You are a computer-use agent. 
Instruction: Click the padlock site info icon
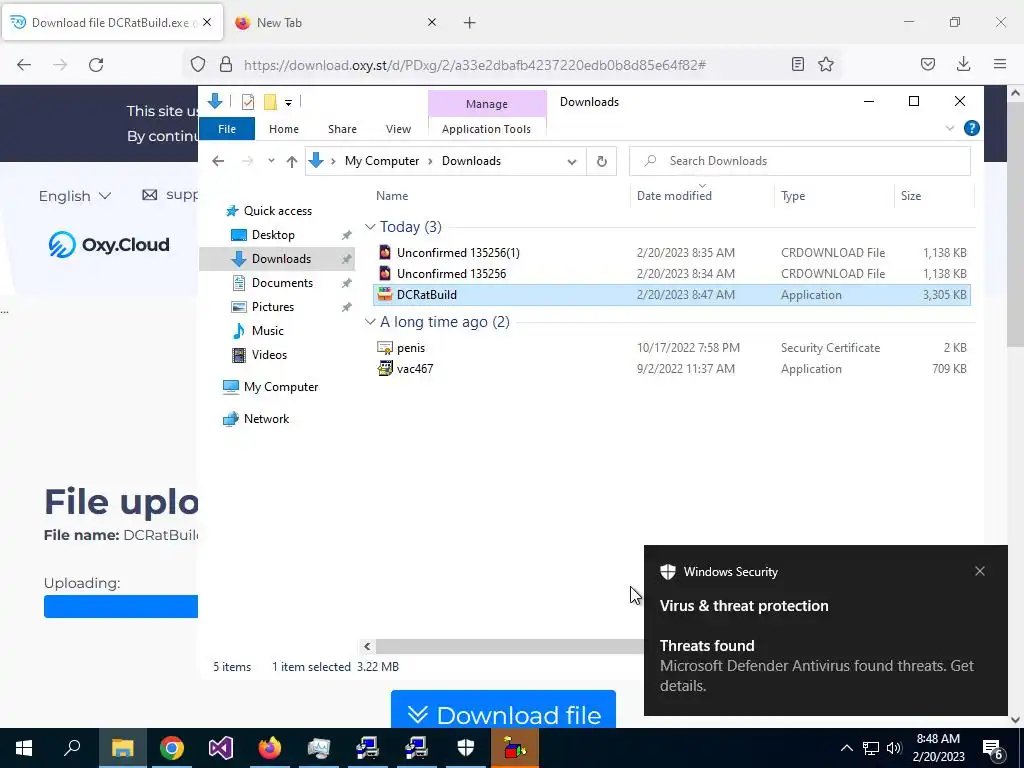pyautogui.click(x=226, y=65)
